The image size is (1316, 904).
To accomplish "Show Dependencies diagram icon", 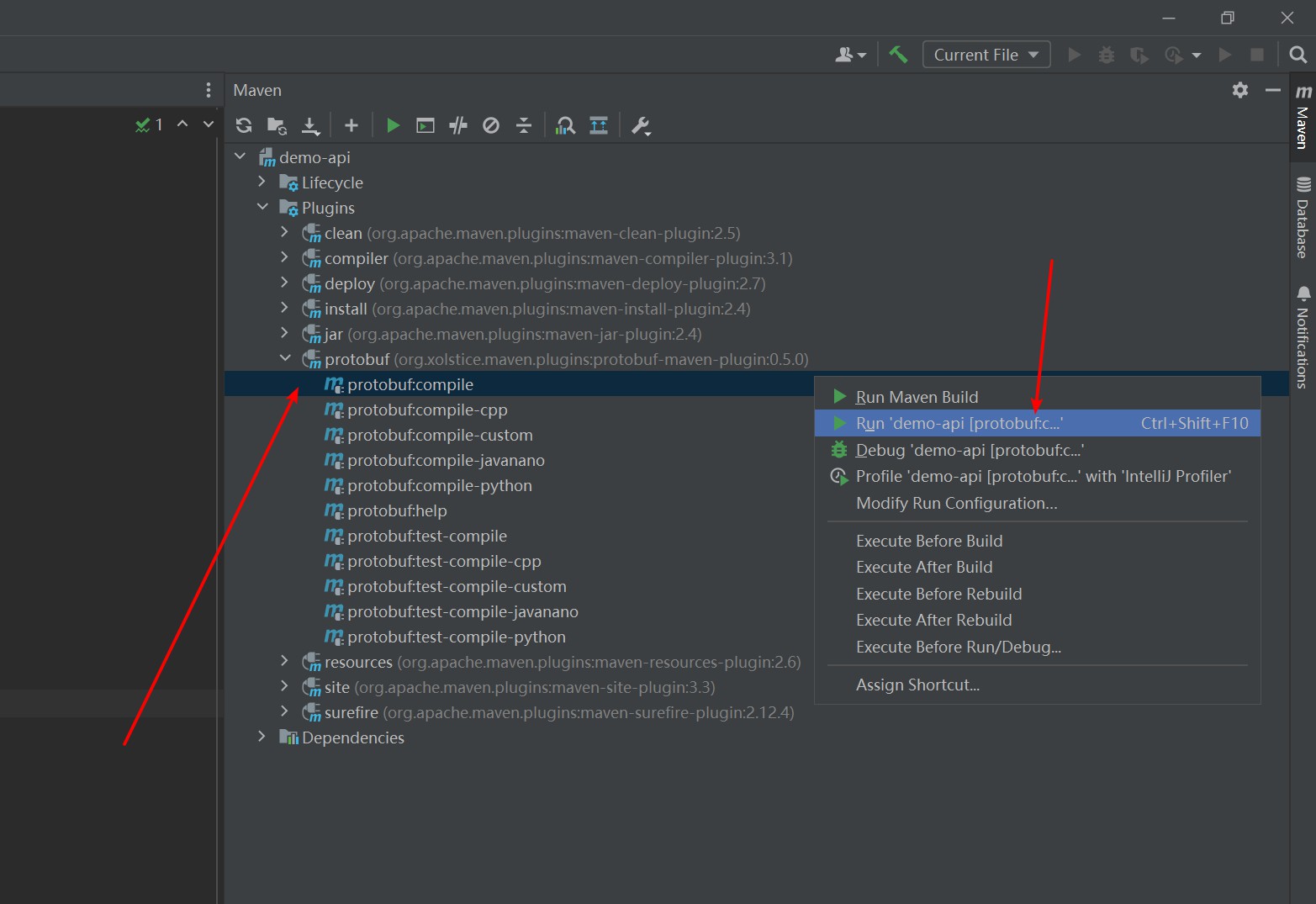I will click(x=565, y=125).
